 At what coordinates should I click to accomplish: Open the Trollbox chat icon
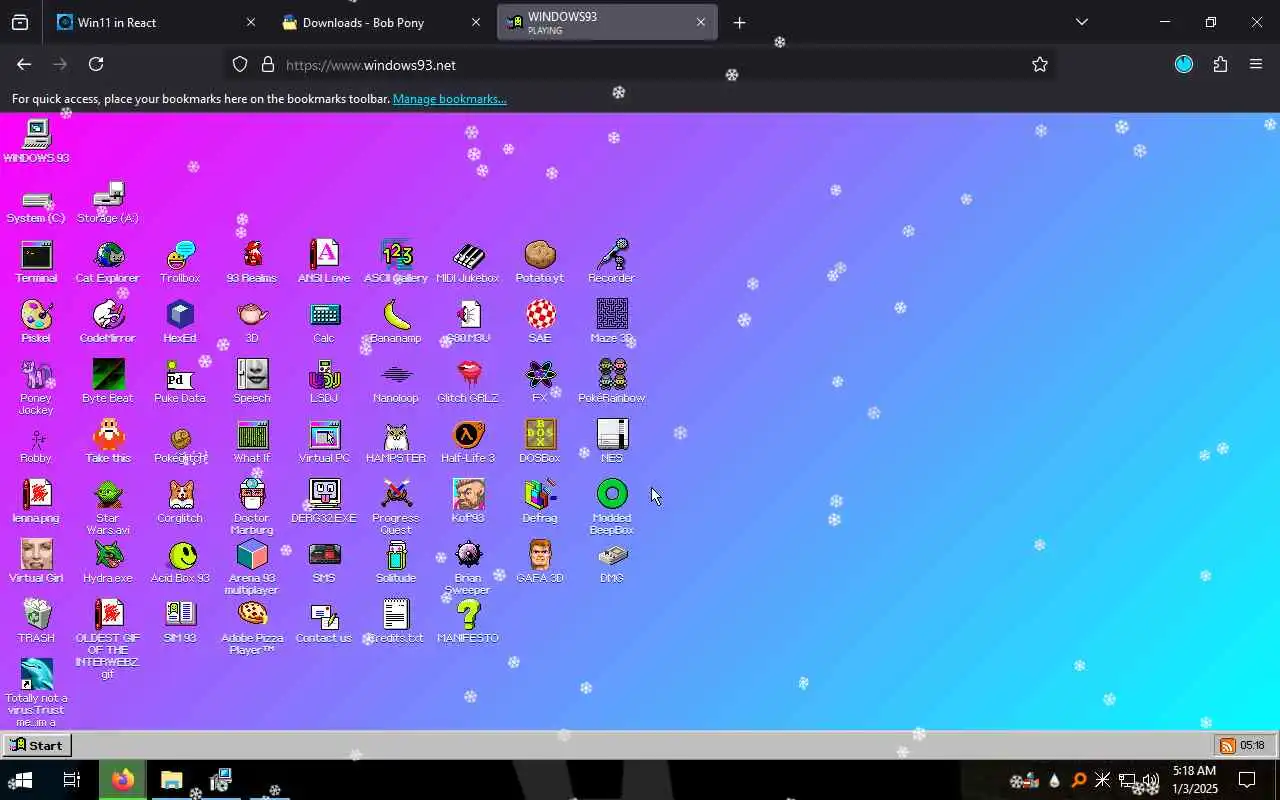click(x=180, y=262)
